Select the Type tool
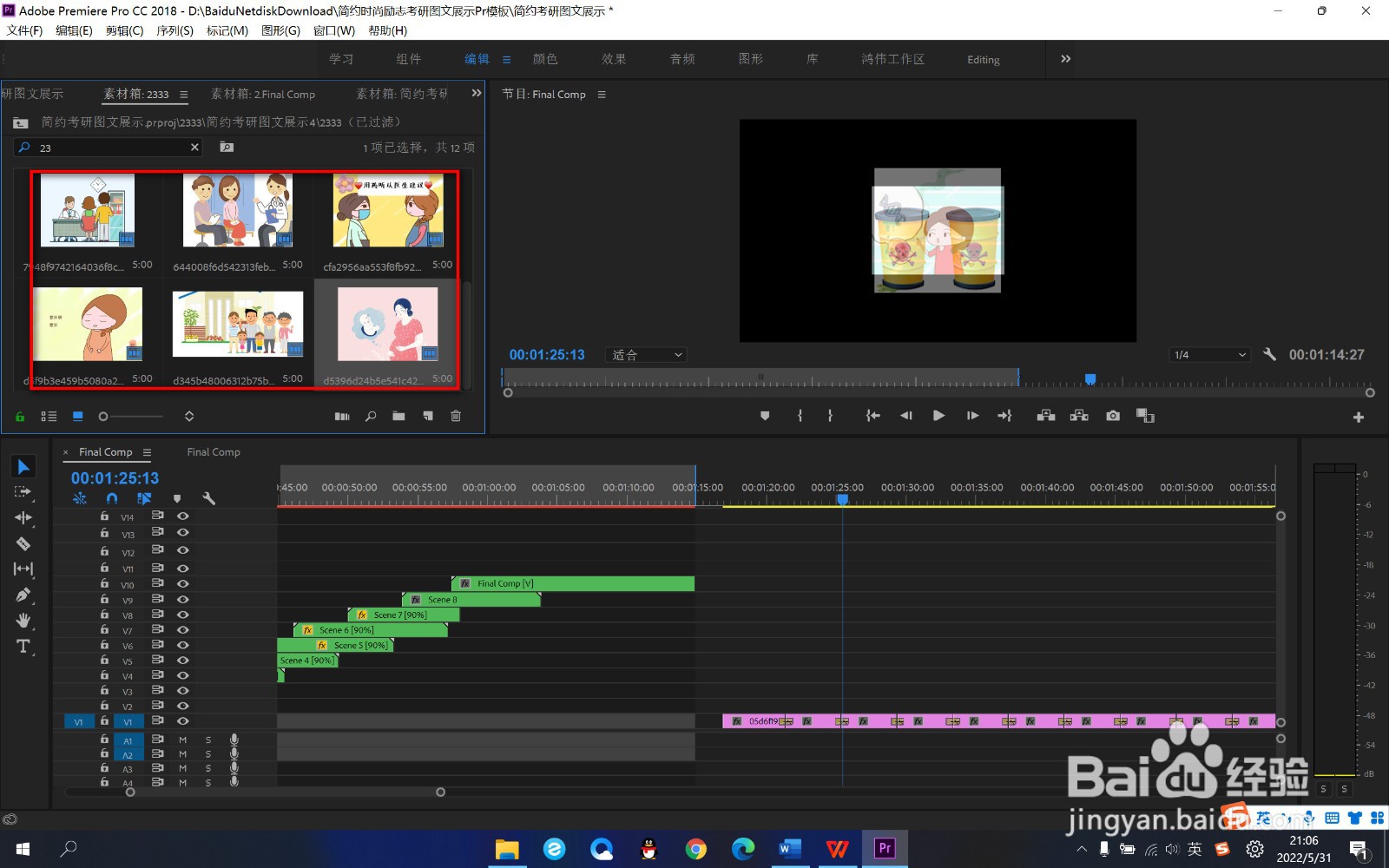The height and width of the screenshot is (868, 1389). pyautogui.click(x=23, y=647)
